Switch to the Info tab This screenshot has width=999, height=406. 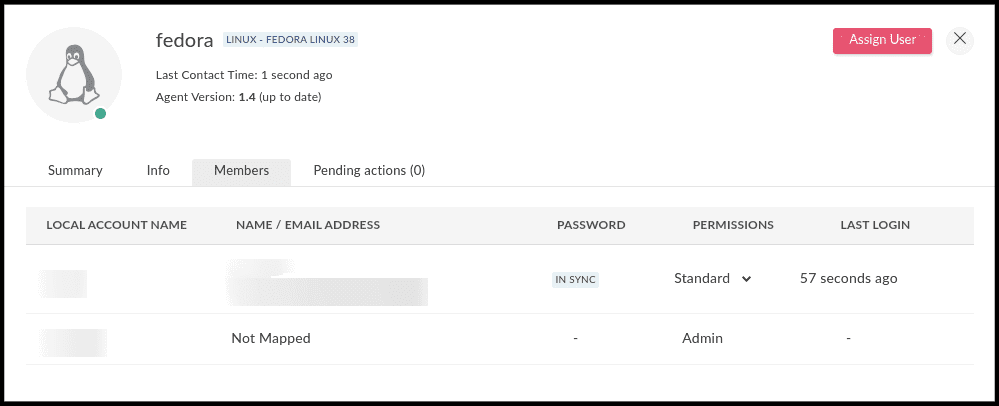pos(158,171)
